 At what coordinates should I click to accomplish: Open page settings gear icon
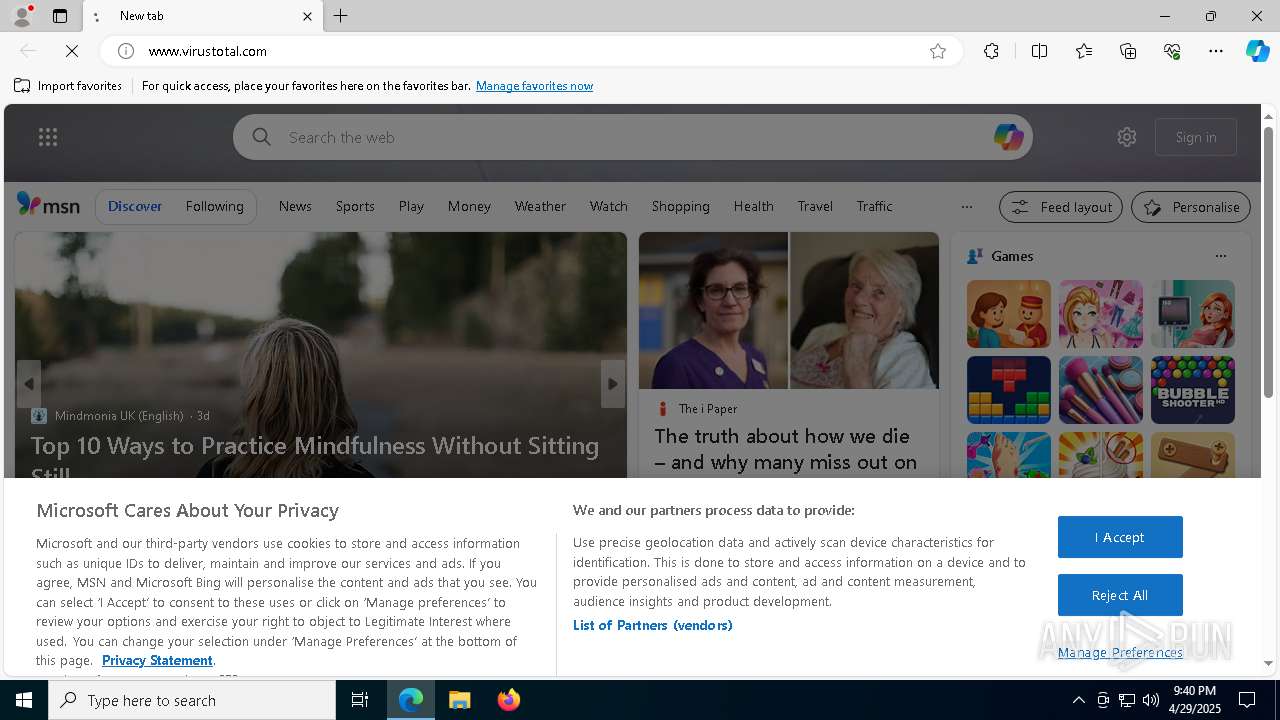pos(1127,137)
